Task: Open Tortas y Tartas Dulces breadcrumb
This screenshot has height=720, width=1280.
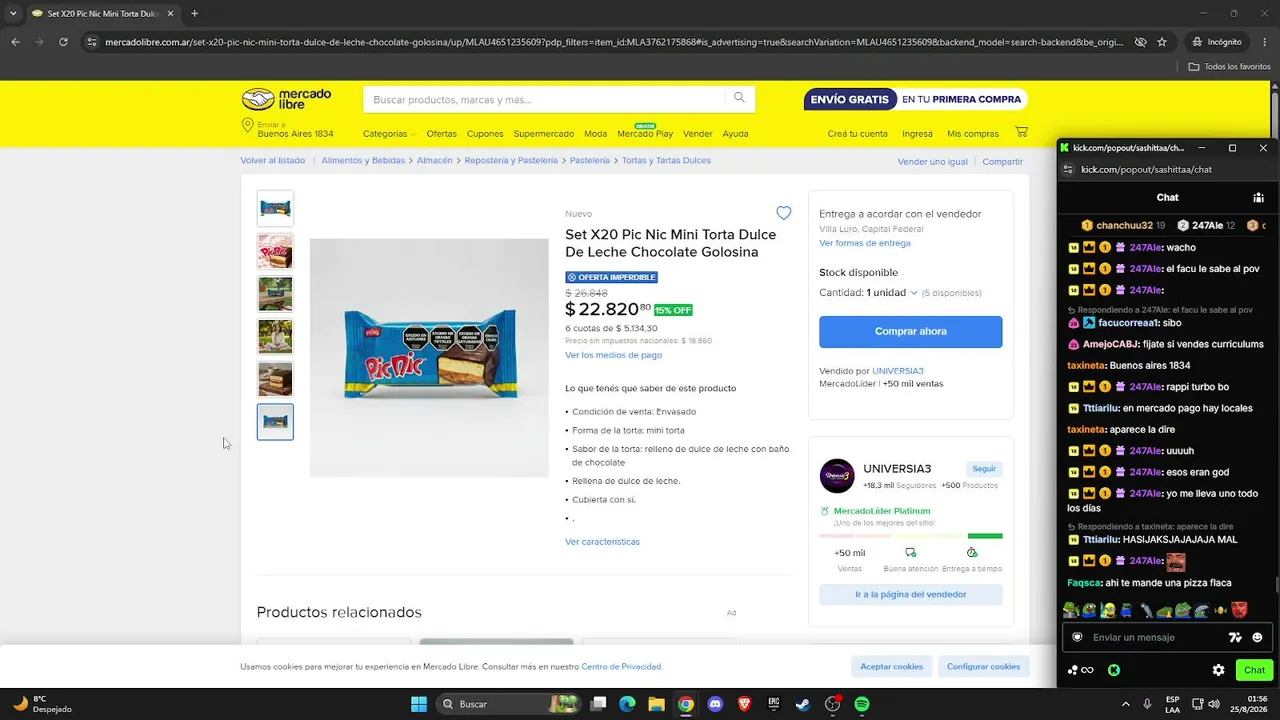Action: [666, 160]
